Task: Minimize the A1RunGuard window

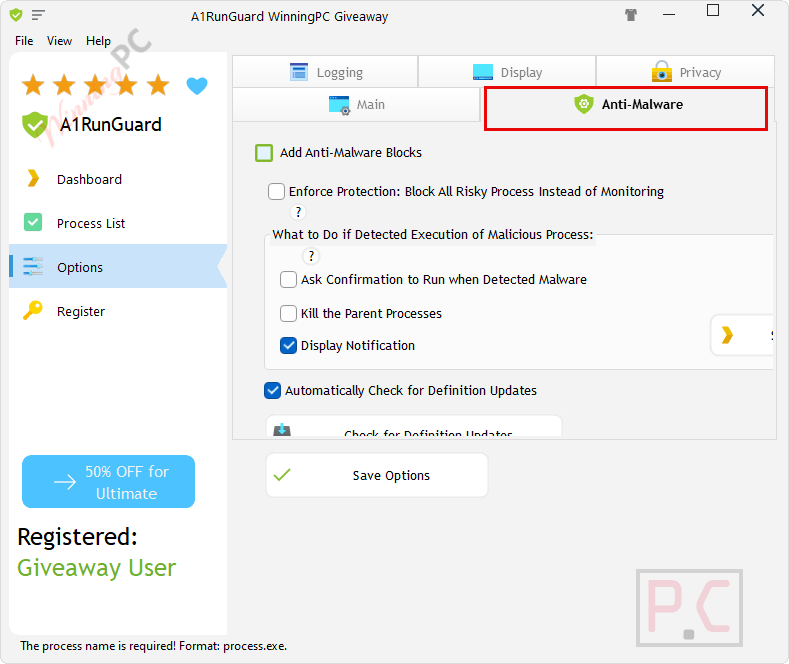Action: point(669,14)
